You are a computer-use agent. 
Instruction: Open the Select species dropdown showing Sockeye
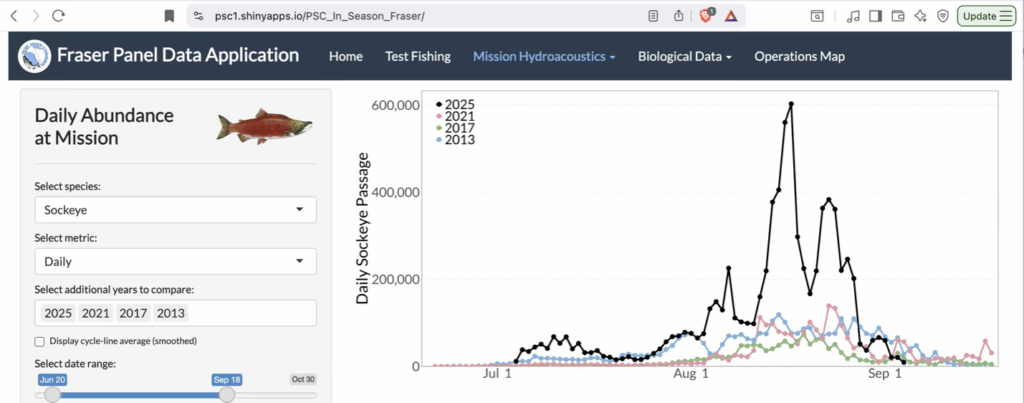(x=175, y=210)
